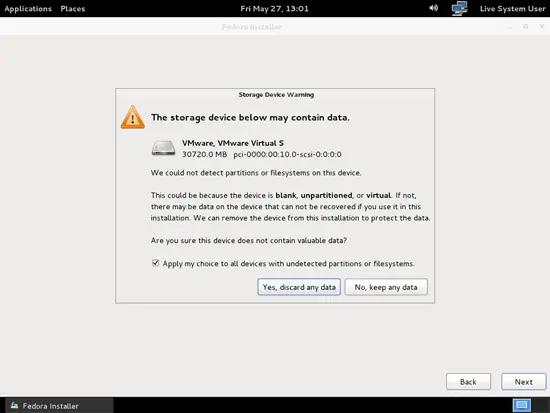The height and width of the screenshot is (413, 550).
Task: Uncheck Apply my choice to all devices
Action: [x=155, y=263]
